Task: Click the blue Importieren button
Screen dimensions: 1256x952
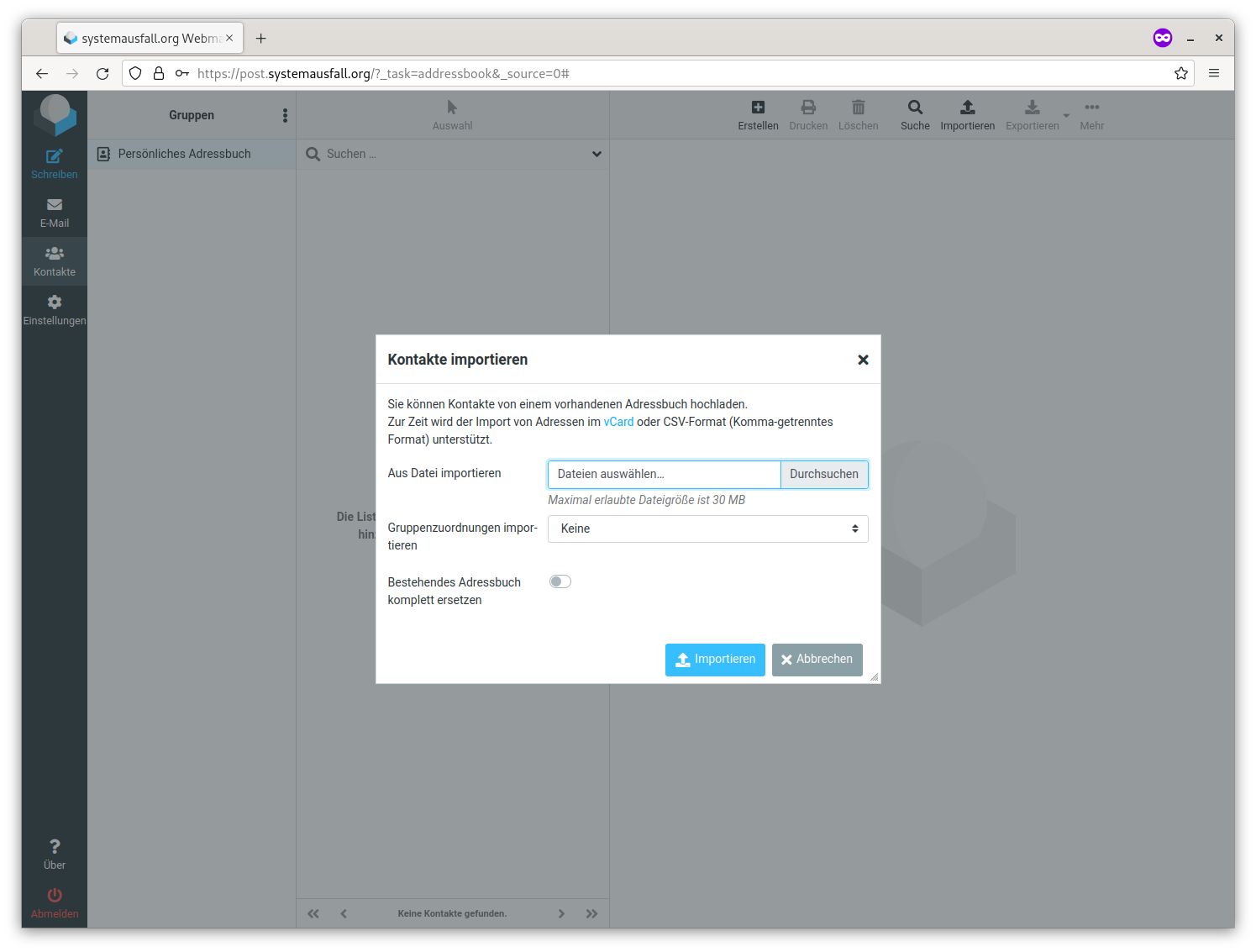Action: [x=715, y=660]
